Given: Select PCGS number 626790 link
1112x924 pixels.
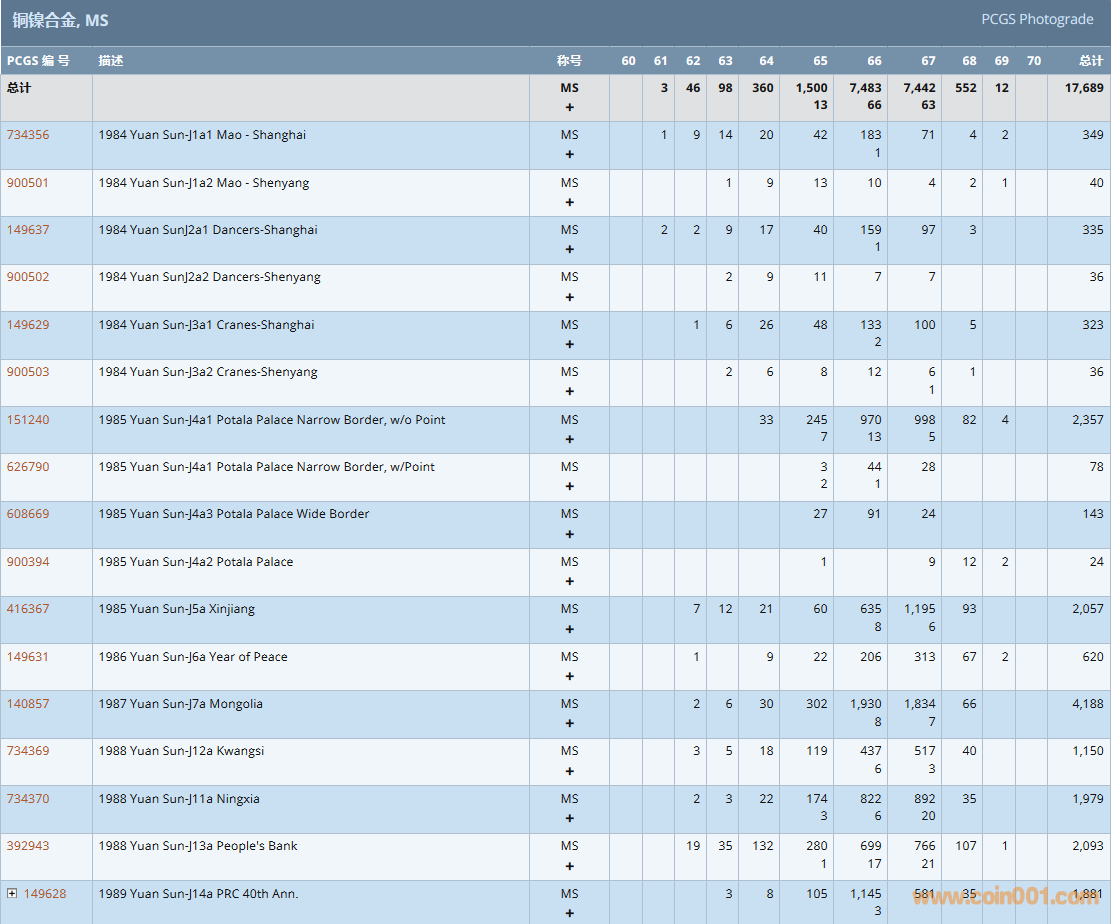Looking at the screenshot, I should pyautogui.click(x=28, y=467).
